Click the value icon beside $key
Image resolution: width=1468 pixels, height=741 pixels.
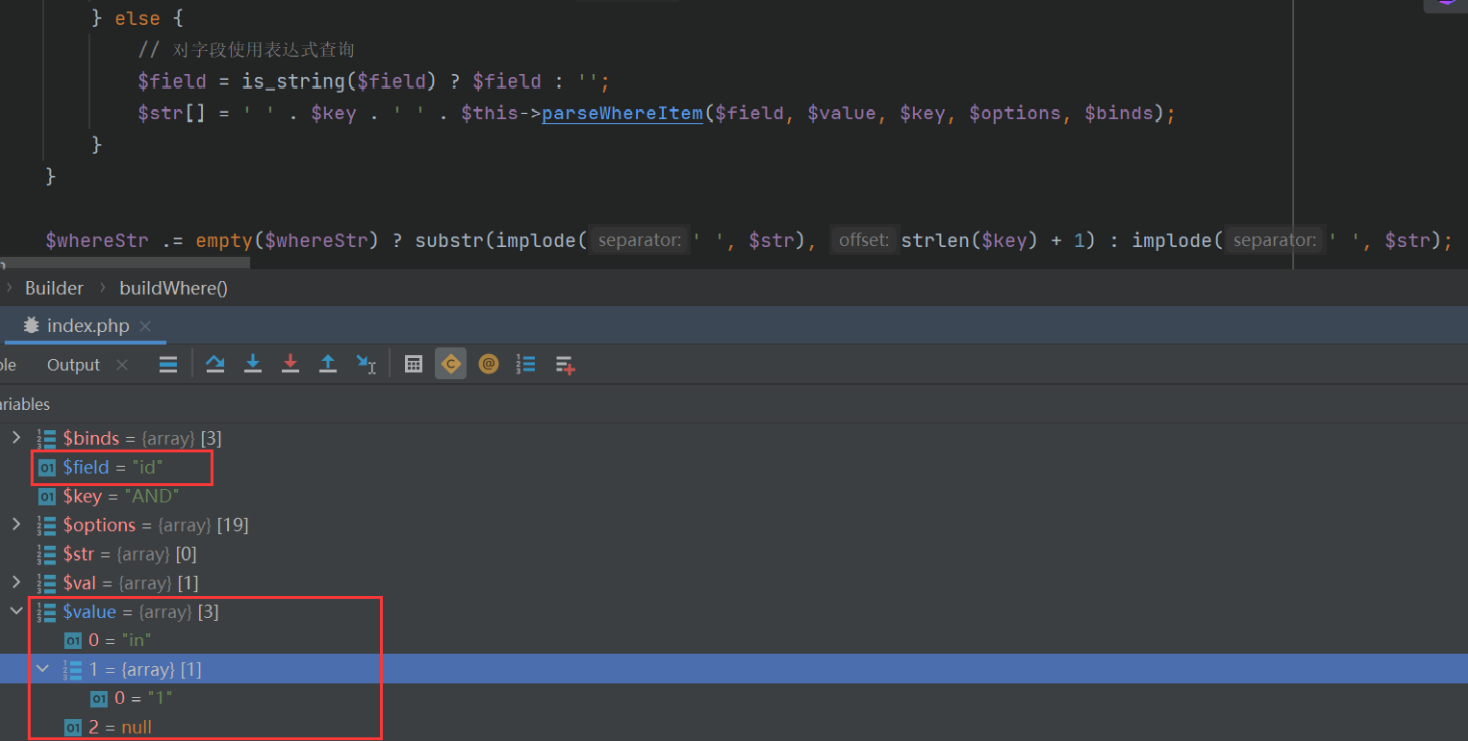pos(47,496)
